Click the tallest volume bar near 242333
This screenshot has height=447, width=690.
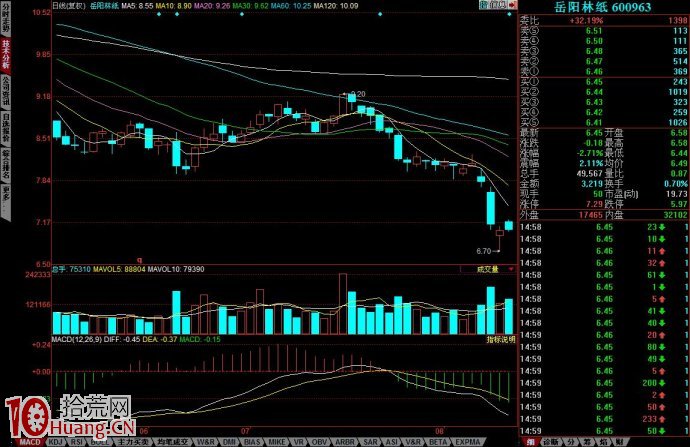[343, 304]
